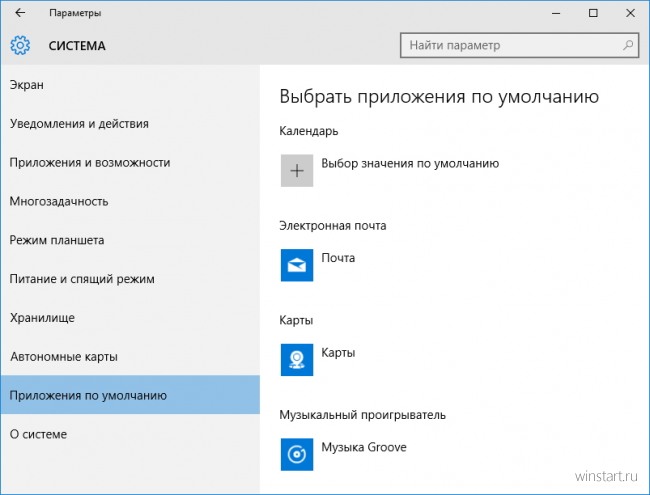650x495 pixels.
Task: Open Режим планшета settings
Action: (57, 240)
